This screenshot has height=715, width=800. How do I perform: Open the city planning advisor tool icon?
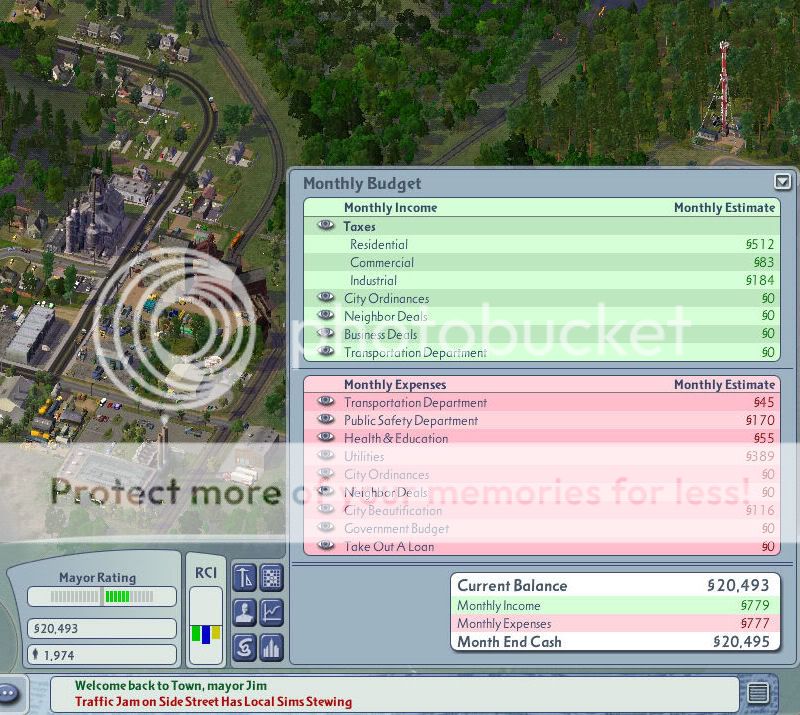pos(244,577)
